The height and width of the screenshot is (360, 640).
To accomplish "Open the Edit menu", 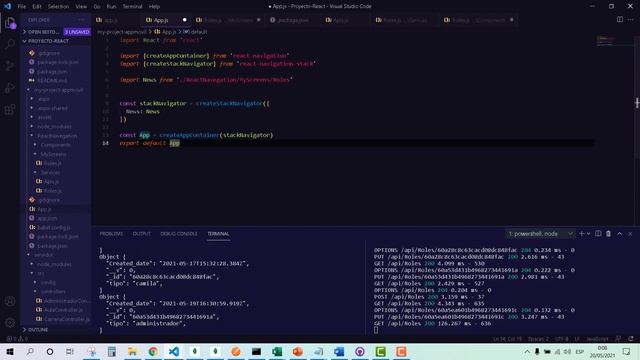I will tap(37, 7).
